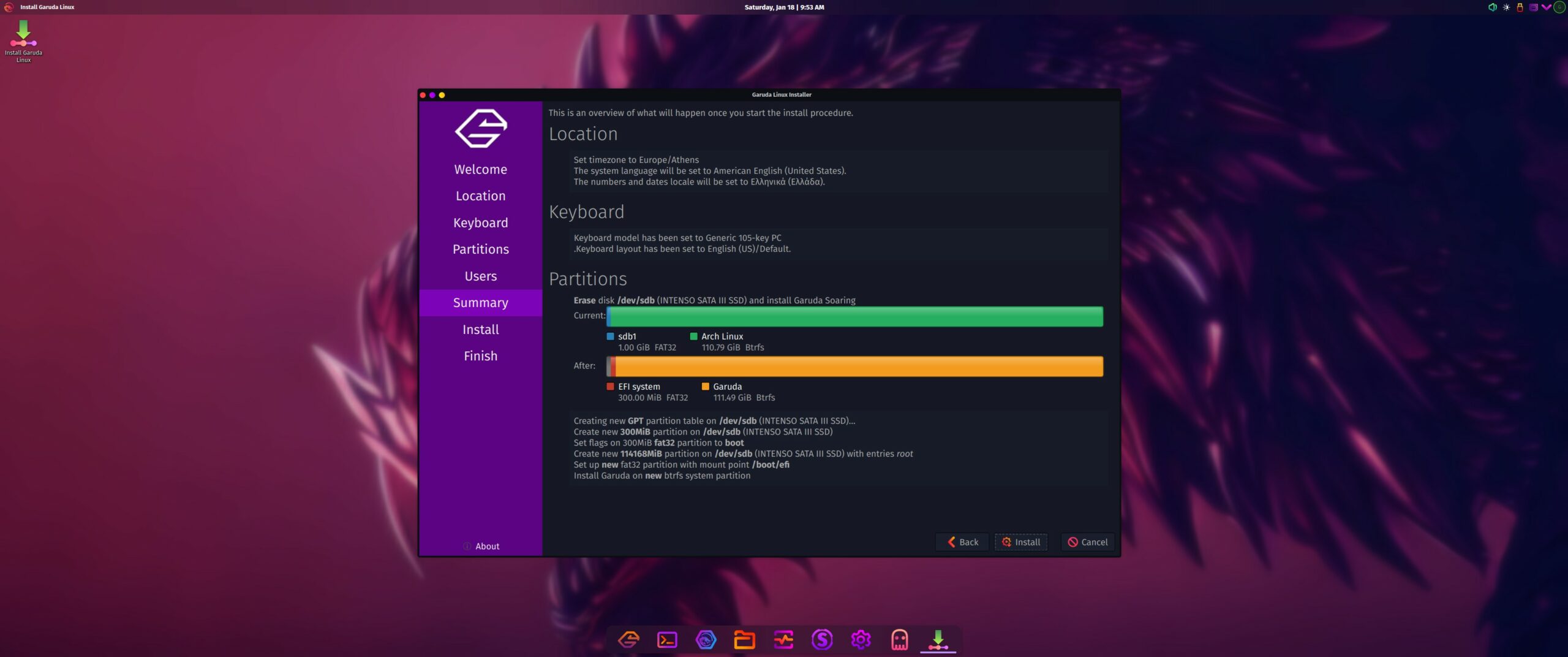The width and height of the screenshot is (1568, 657).
Task: Click the pink ghost icon in dock
Action: 899,640
